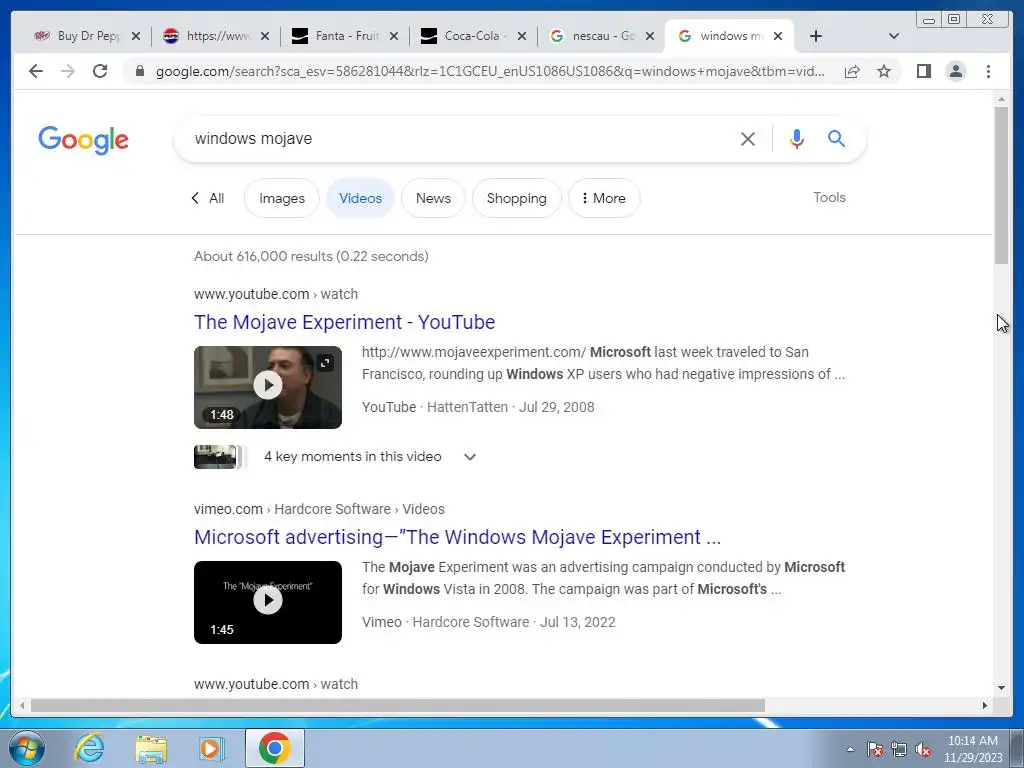This screenshot has width=1024, height=768.
Task: Open a new tab with plus button
Action: pos(816,36)
